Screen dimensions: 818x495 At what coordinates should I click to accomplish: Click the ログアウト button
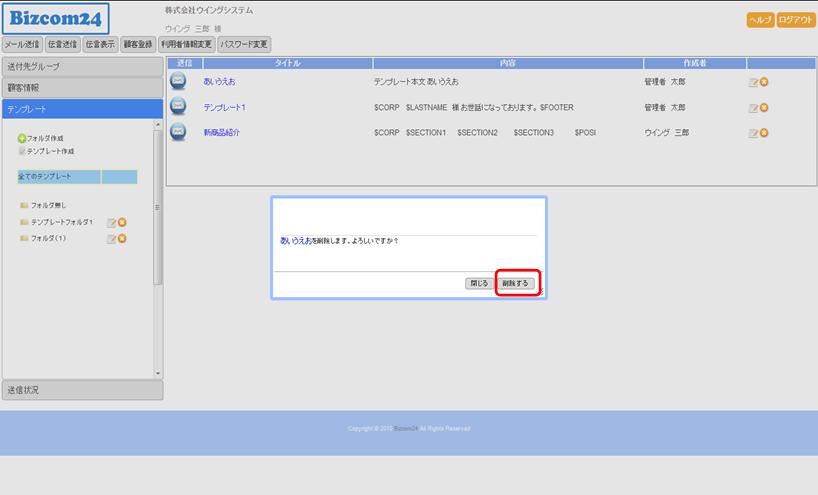coord(796,20)
